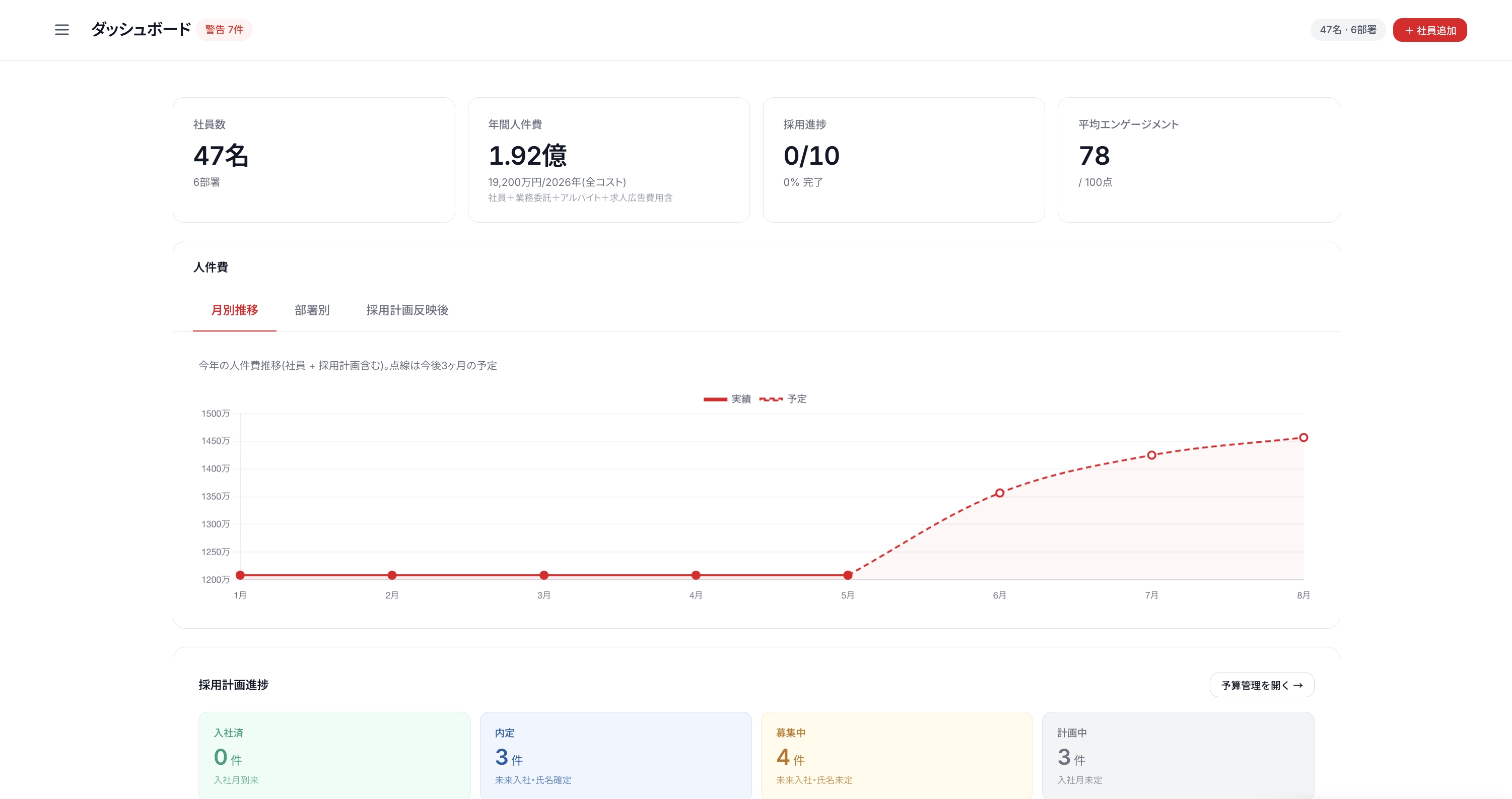Select the 3月 data point on chart

coord(544,575)
